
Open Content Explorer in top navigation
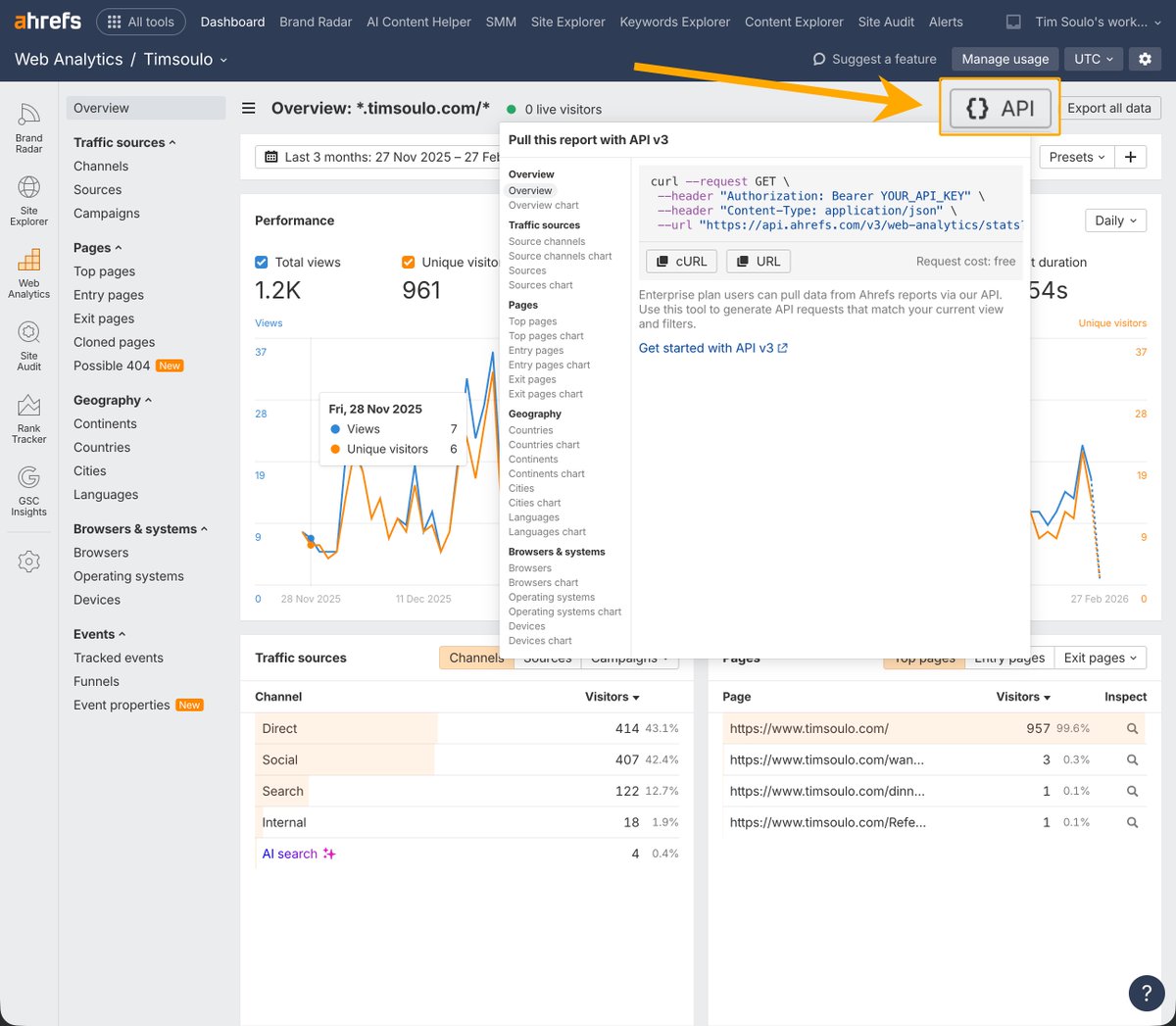click(x=794, y=22)
